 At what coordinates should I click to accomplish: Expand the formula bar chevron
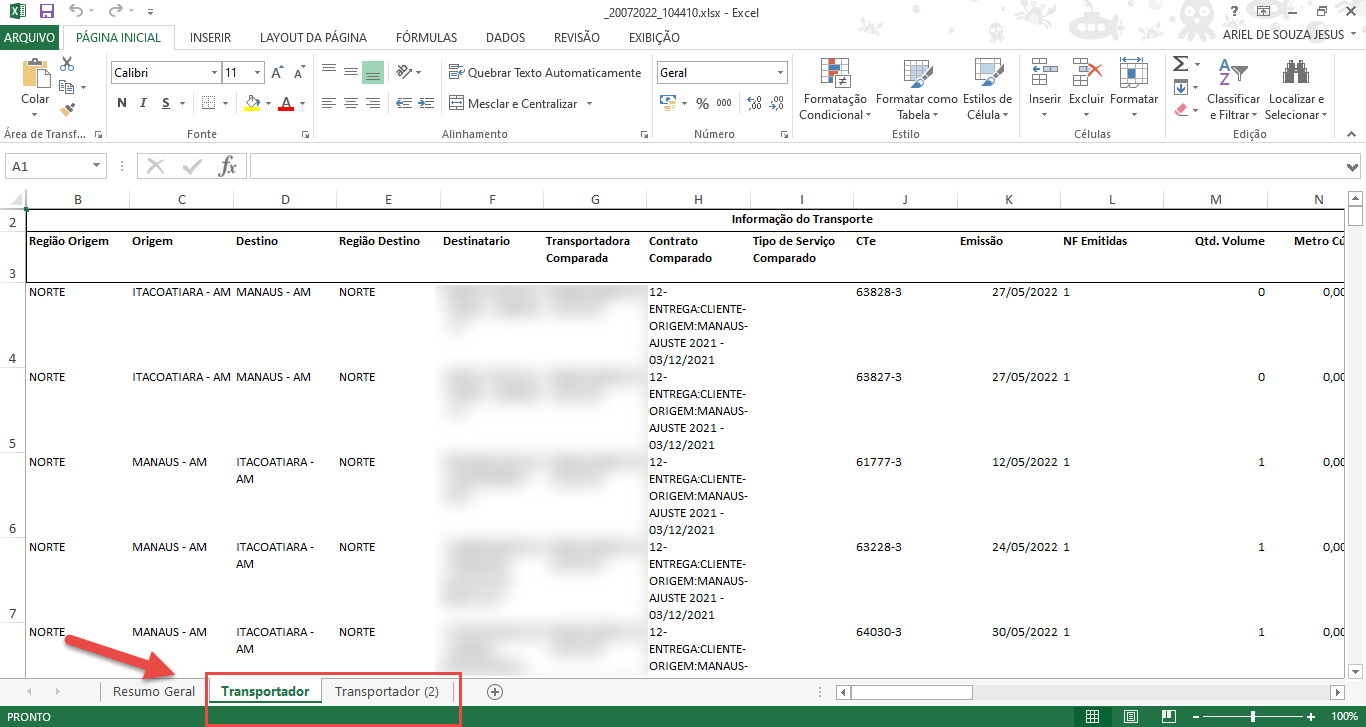click(1352, 167)
